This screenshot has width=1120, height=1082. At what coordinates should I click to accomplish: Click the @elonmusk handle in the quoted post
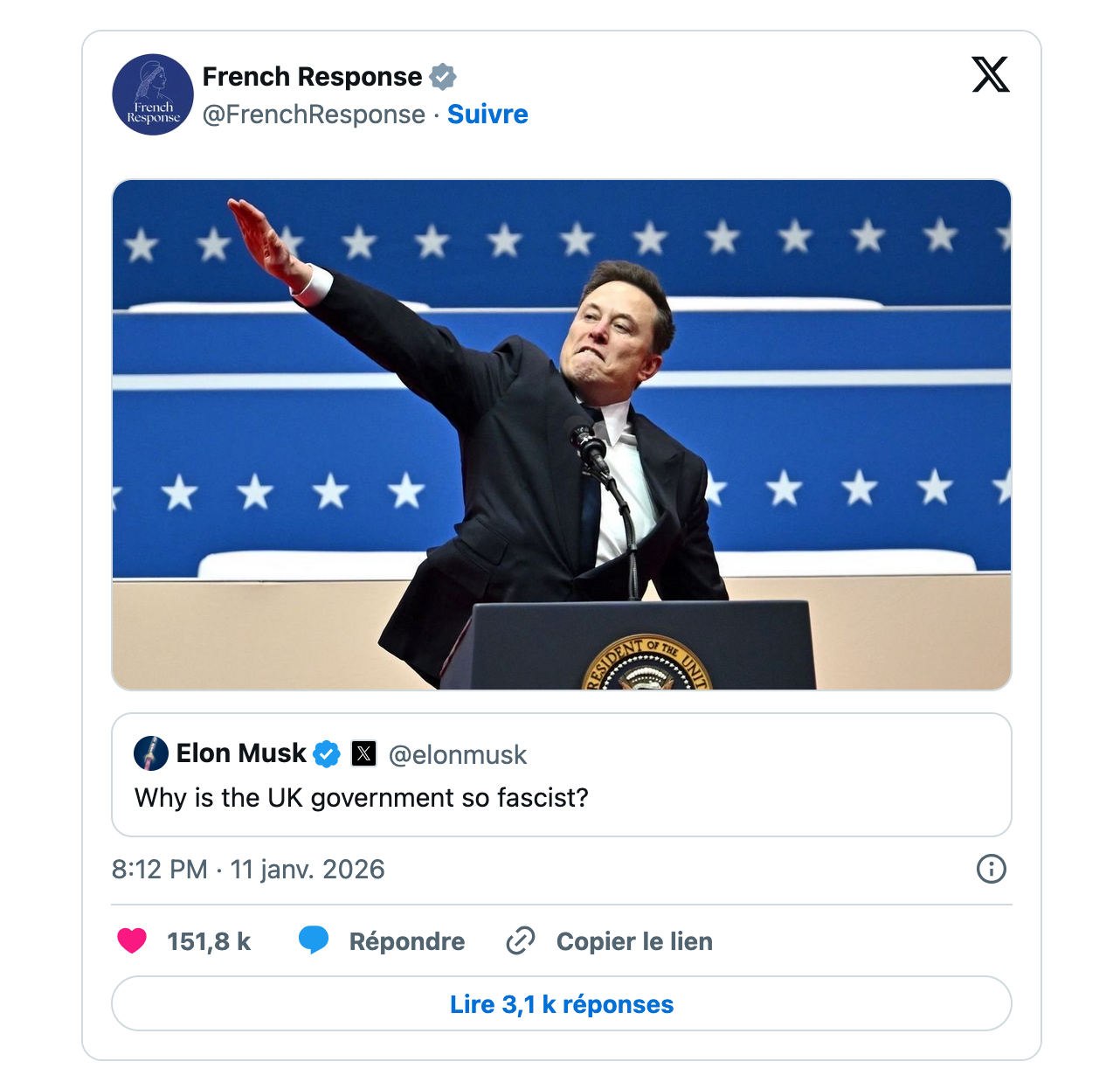[x=457, y=754]
